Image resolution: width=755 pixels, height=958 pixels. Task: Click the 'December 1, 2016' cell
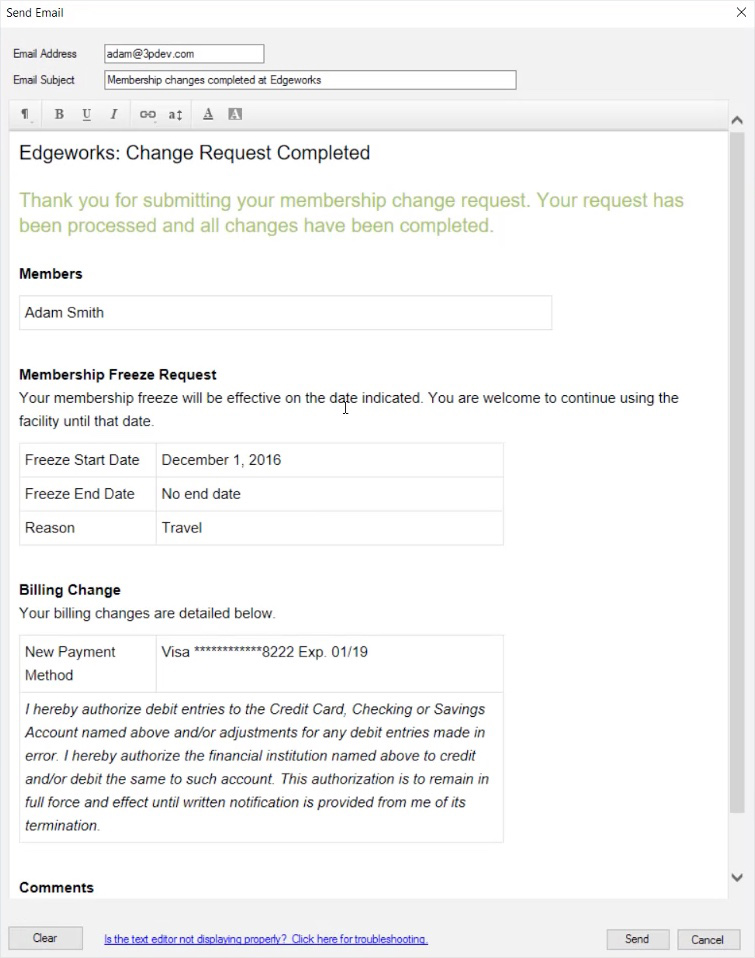(x=330, y=460)
